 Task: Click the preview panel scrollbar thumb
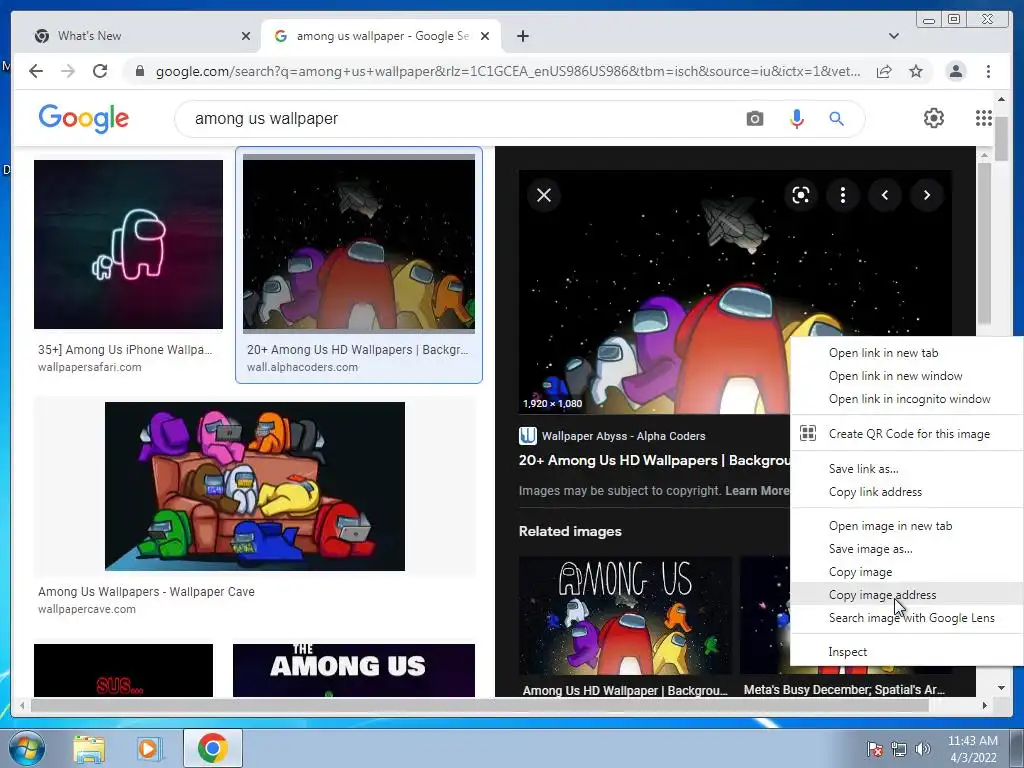[x=984, y=244]
